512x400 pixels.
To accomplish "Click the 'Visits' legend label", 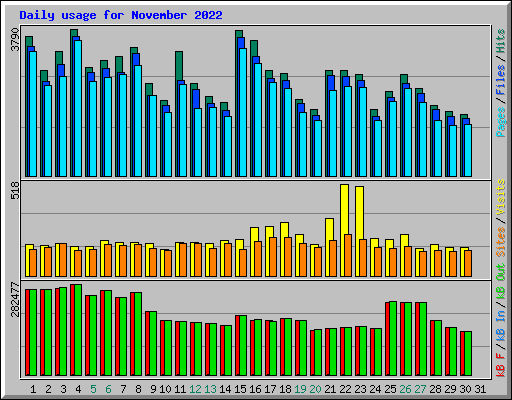I will click(501, 197).
